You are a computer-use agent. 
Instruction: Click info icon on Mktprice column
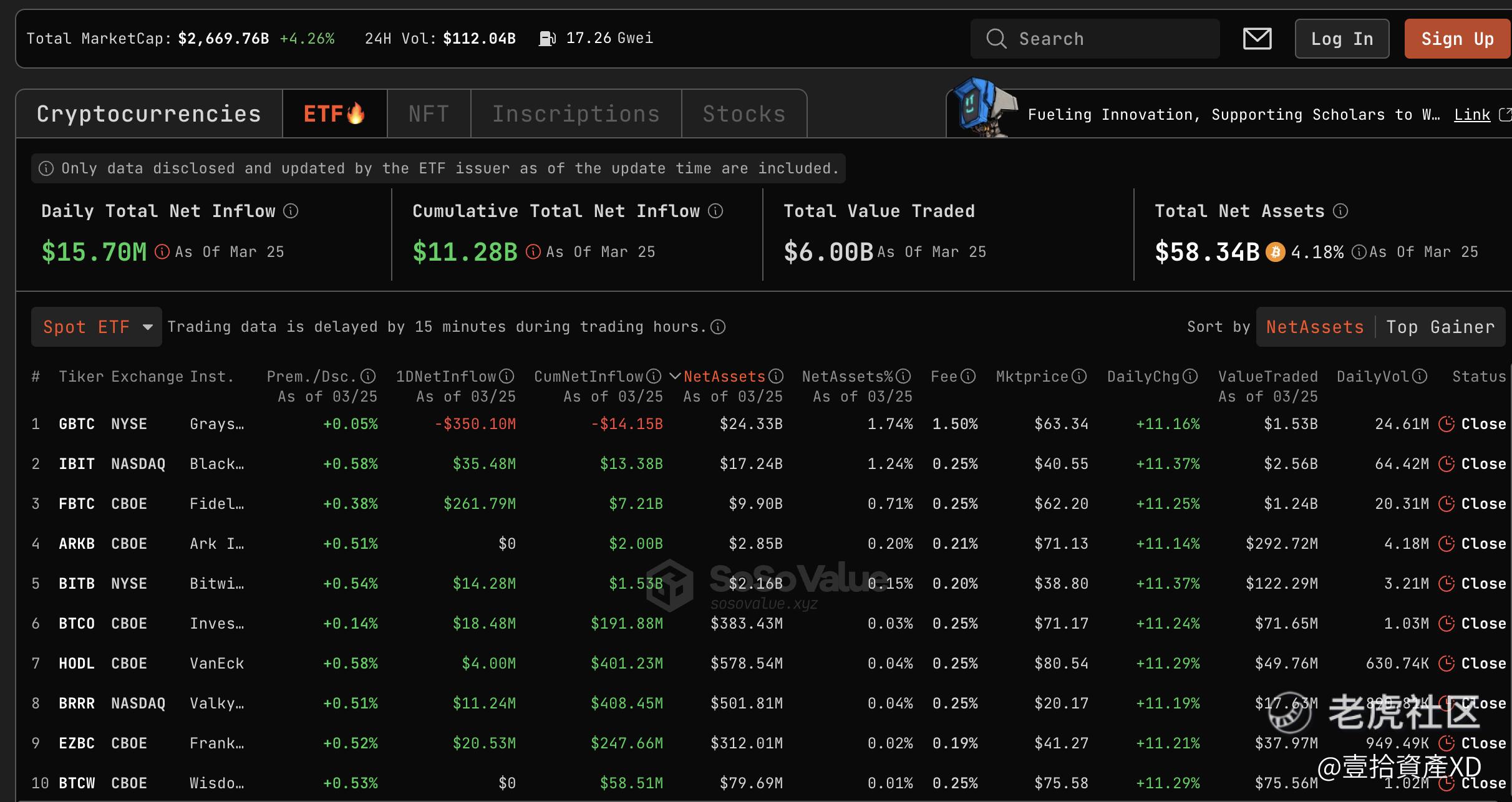[1079, 376]
